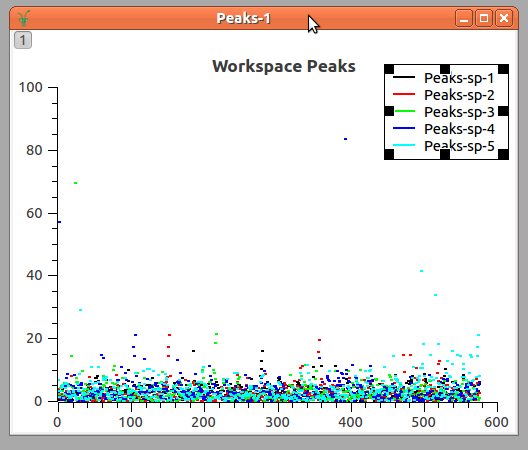Select the Workspace Peaks plot title
The width and height of the screenshot is (528, 450).
click(x=284, y=66)
